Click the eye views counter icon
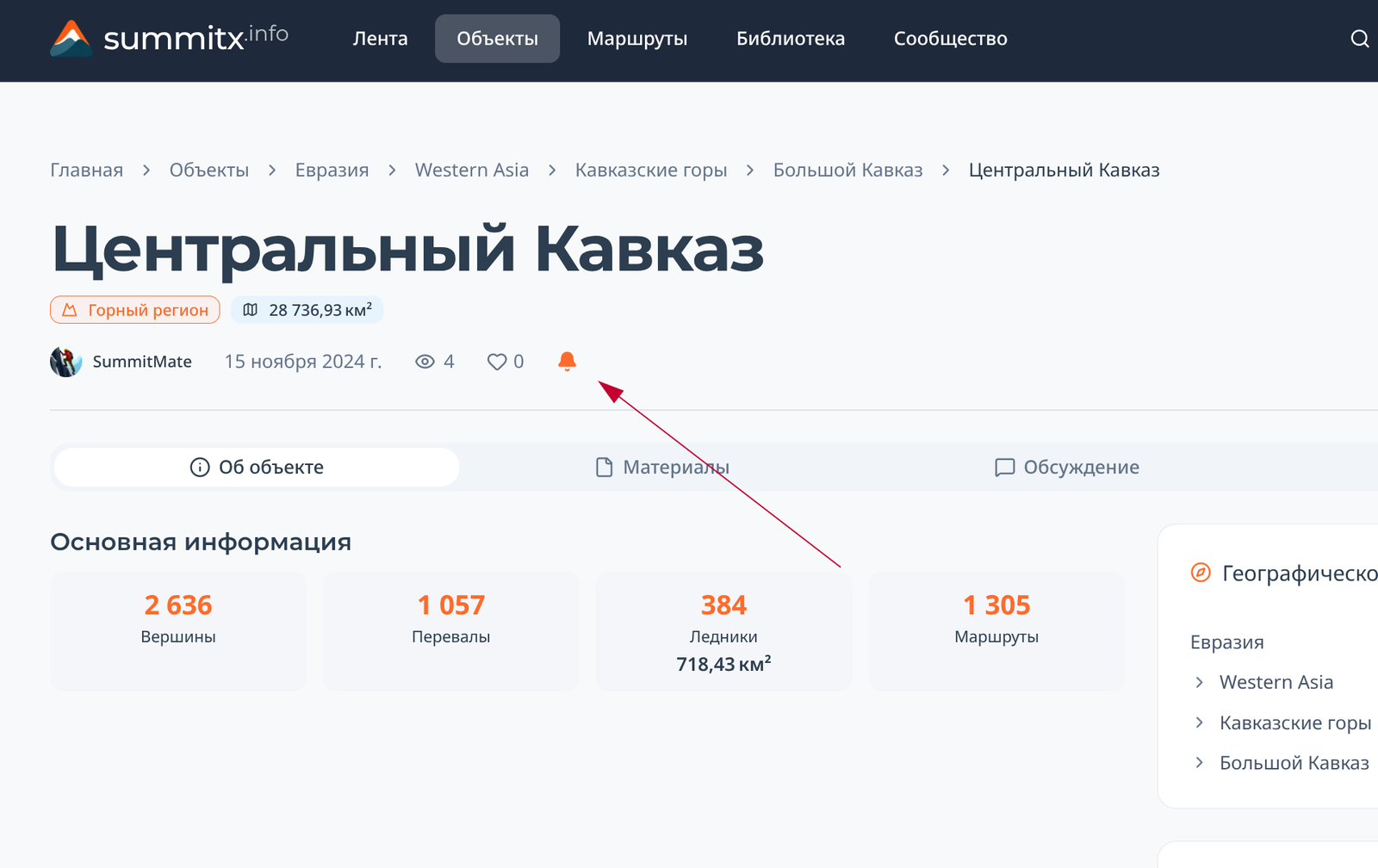Image resolution: width=1378 pixels, height=868 pixels. point(425,362)
